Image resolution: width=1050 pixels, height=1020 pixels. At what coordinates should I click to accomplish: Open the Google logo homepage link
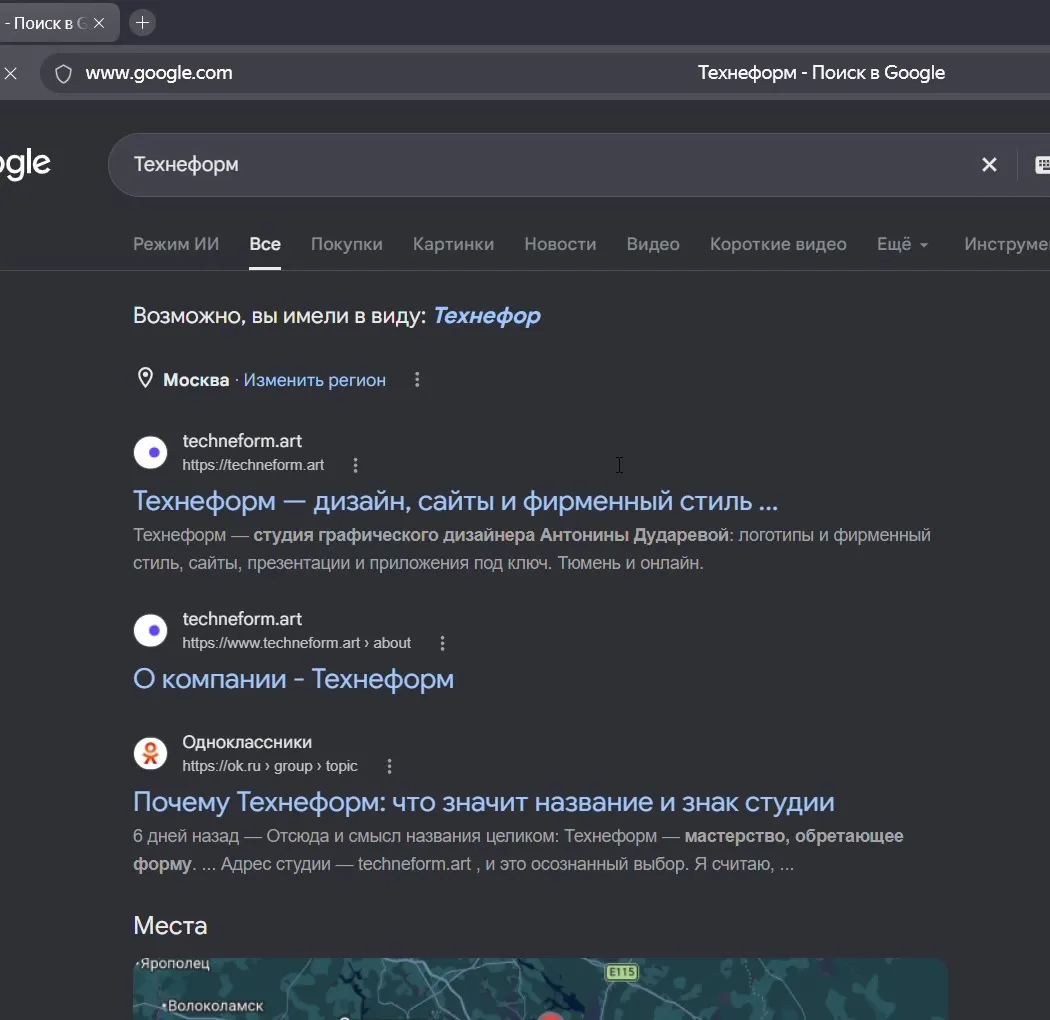click(25, 165)
